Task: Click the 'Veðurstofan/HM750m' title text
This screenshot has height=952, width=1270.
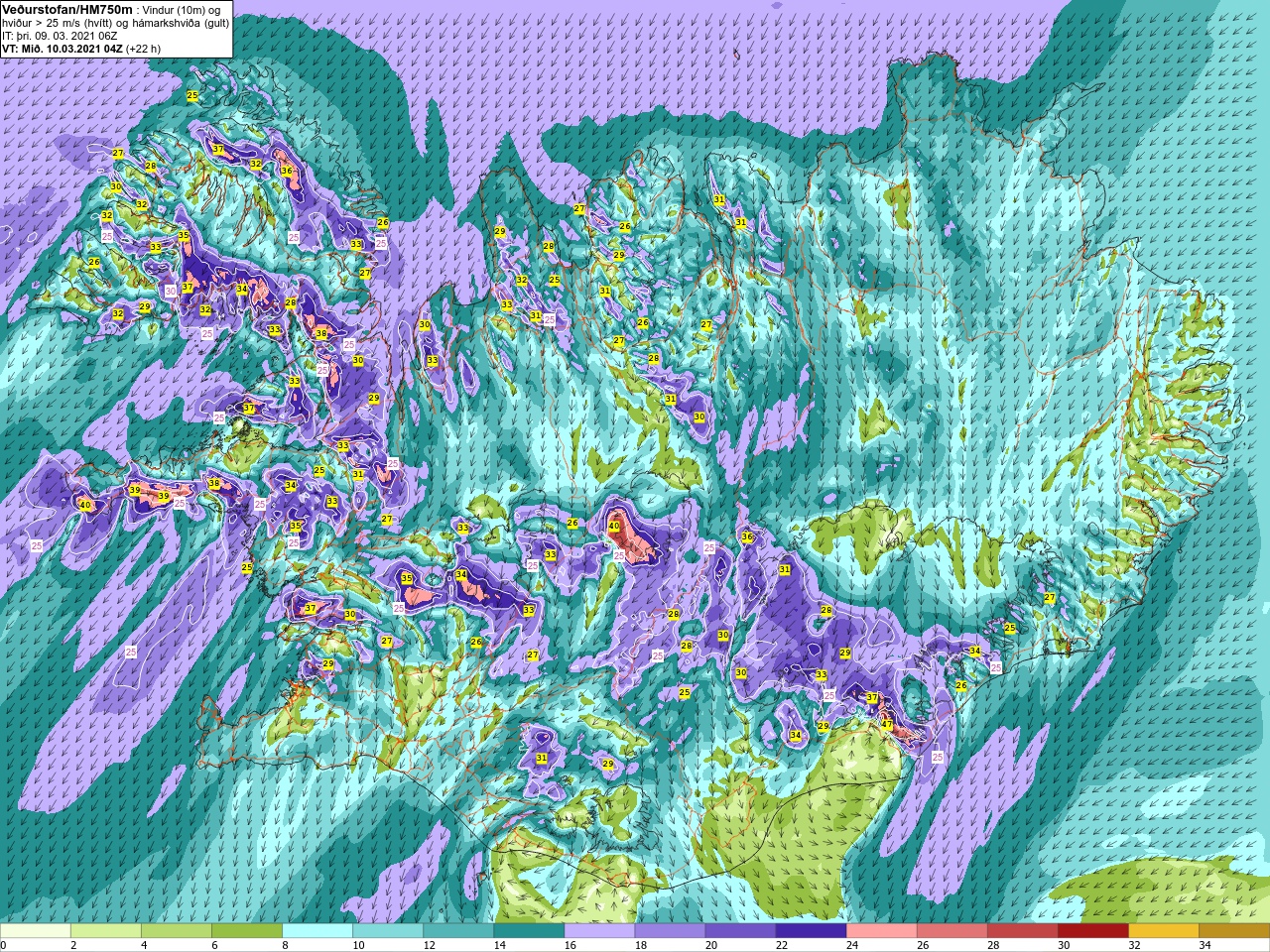Action: tap(66, 9)
